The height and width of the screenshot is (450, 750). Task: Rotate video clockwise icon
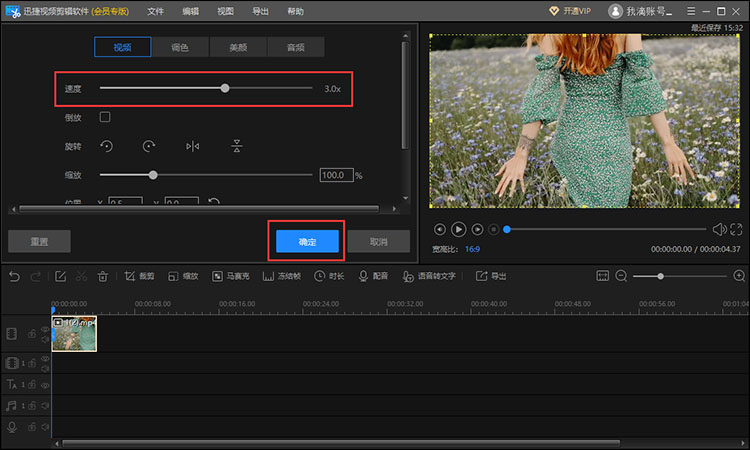149,146
